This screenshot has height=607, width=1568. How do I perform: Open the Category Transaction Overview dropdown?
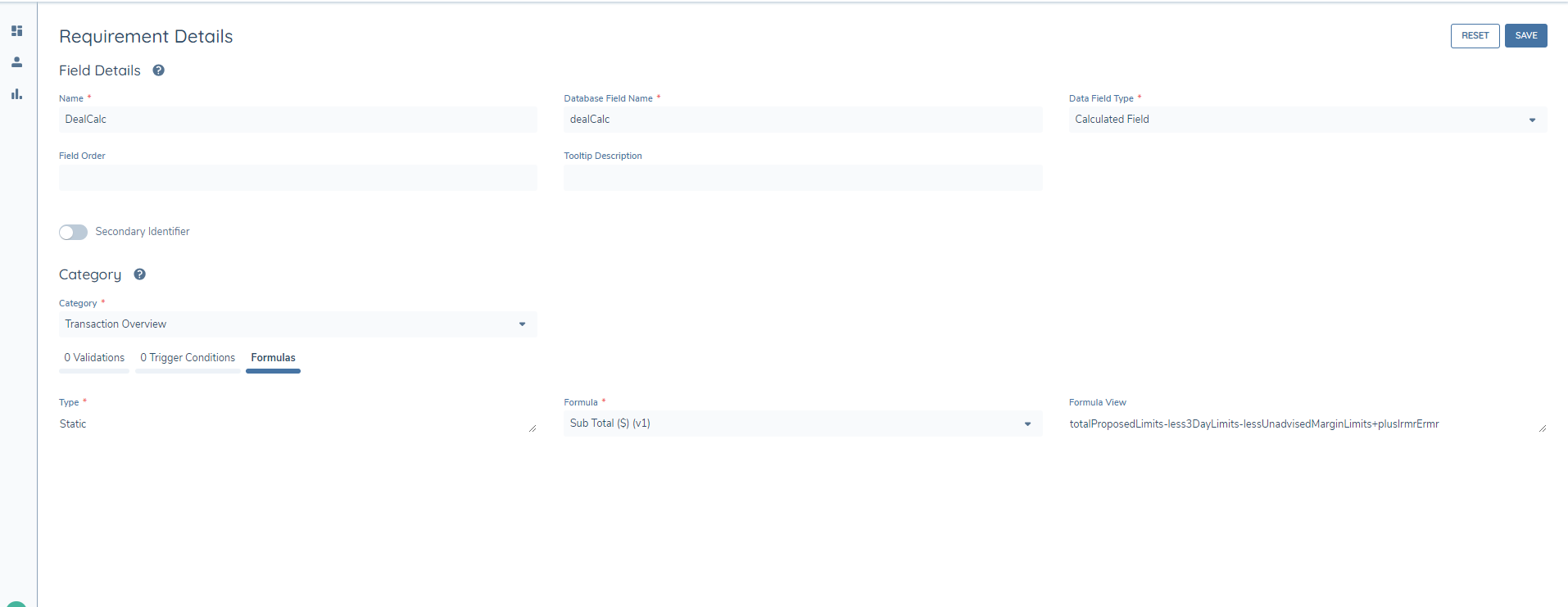pyautogui.click(x=297, y=324)
